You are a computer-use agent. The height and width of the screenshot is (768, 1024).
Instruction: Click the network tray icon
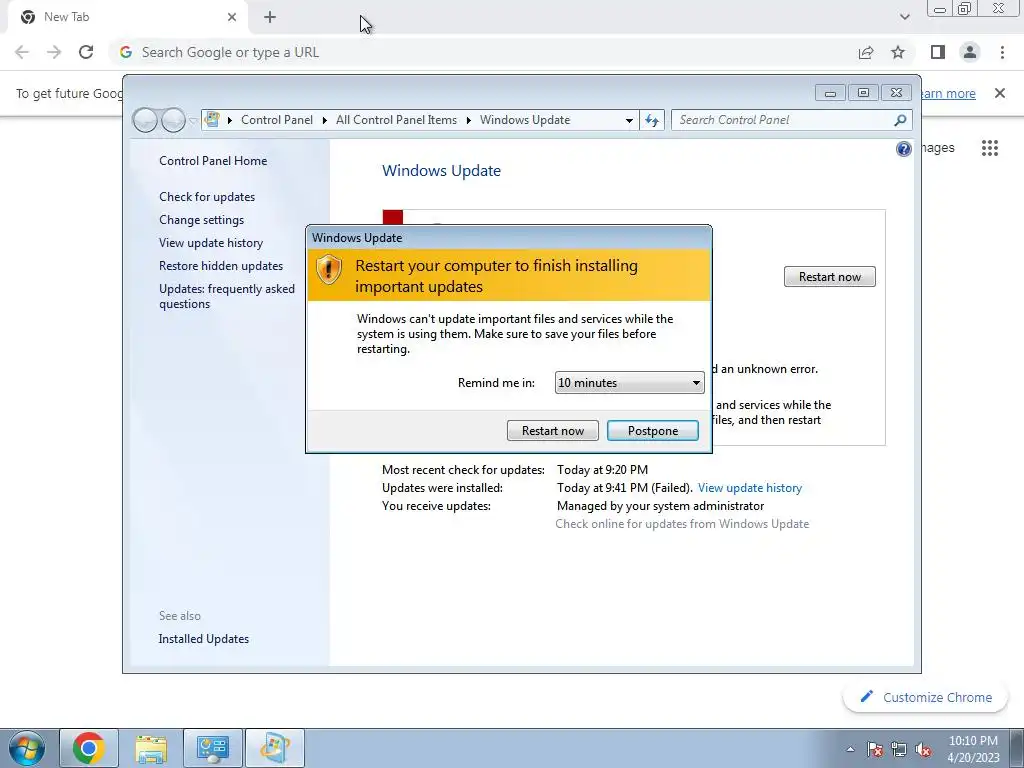899,749
